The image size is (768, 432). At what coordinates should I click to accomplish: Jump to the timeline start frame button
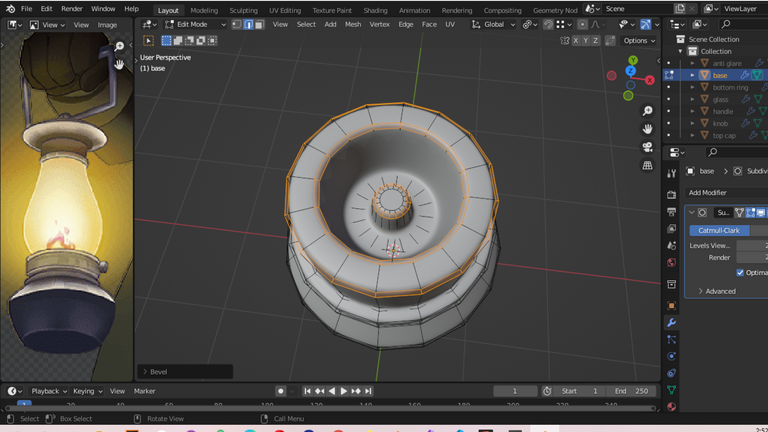307,391
